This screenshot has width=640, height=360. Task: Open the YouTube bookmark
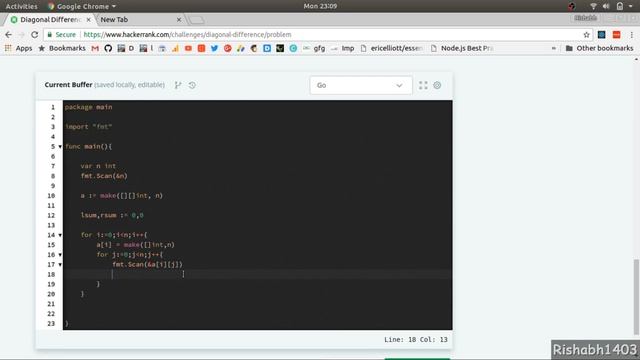click(x=188, y=48)
